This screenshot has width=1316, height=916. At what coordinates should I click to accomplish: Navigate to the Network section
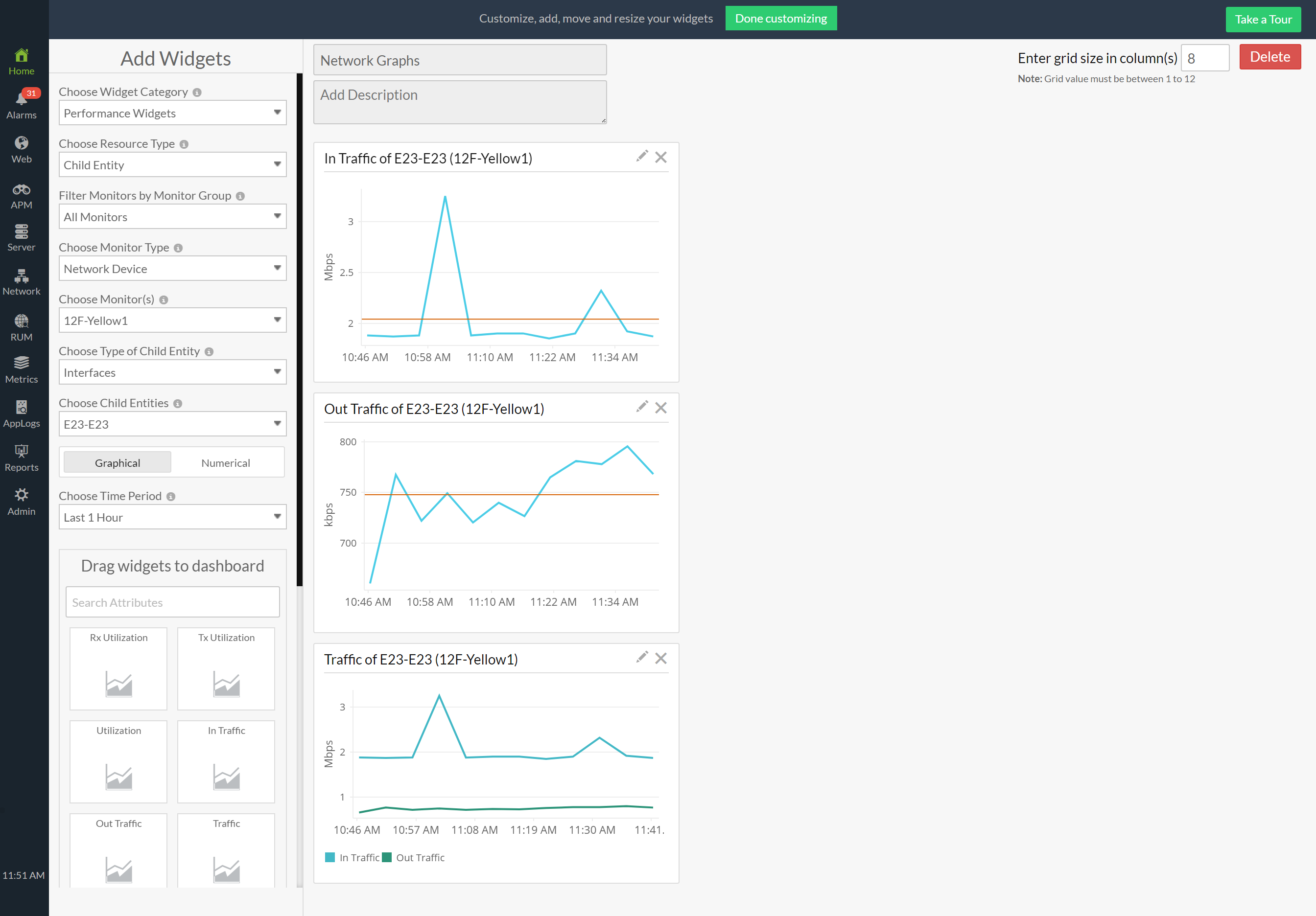[x=21, y=281]
